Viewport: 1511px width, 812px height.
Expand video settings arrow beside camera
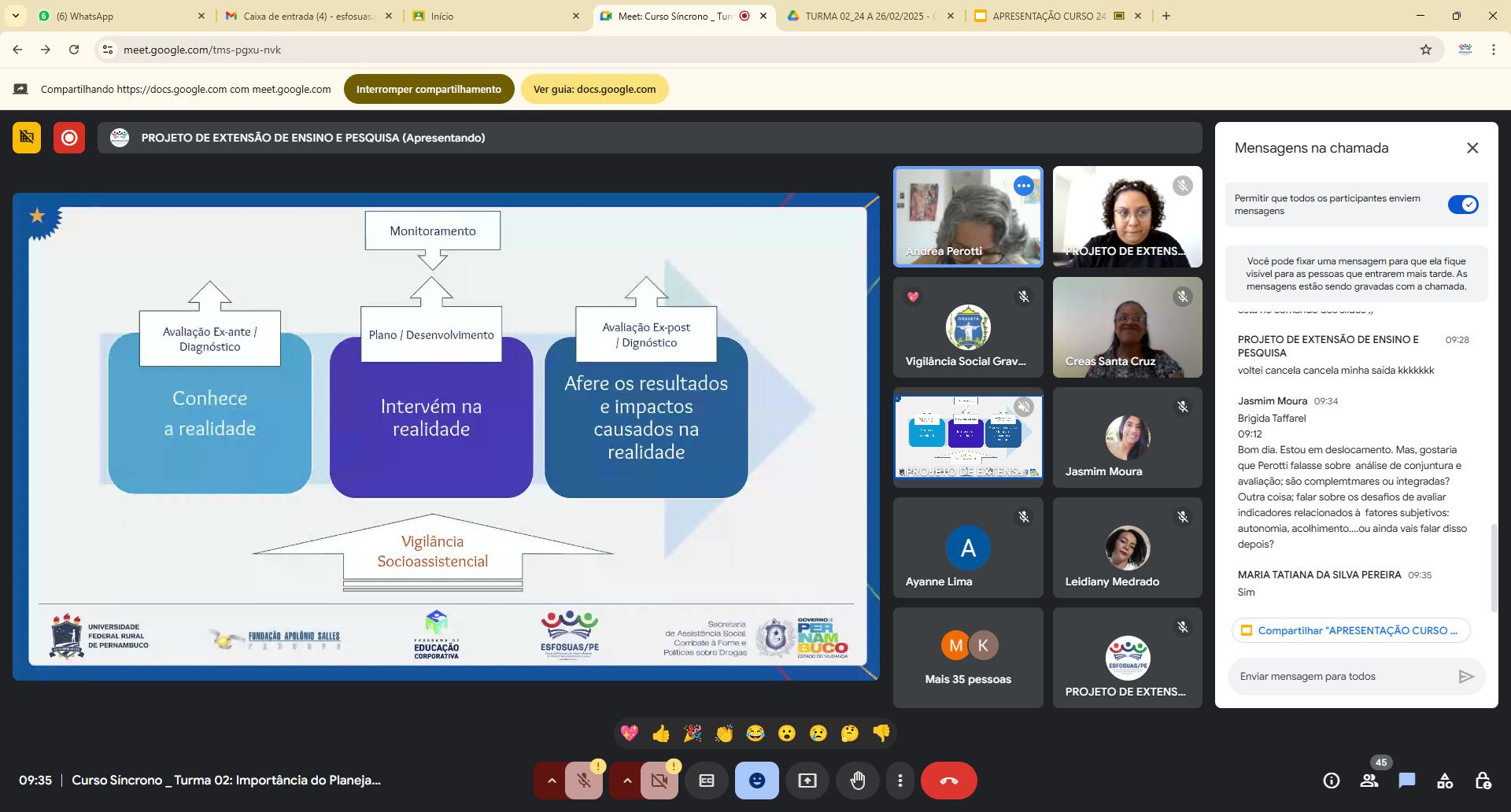click(627, 781)
